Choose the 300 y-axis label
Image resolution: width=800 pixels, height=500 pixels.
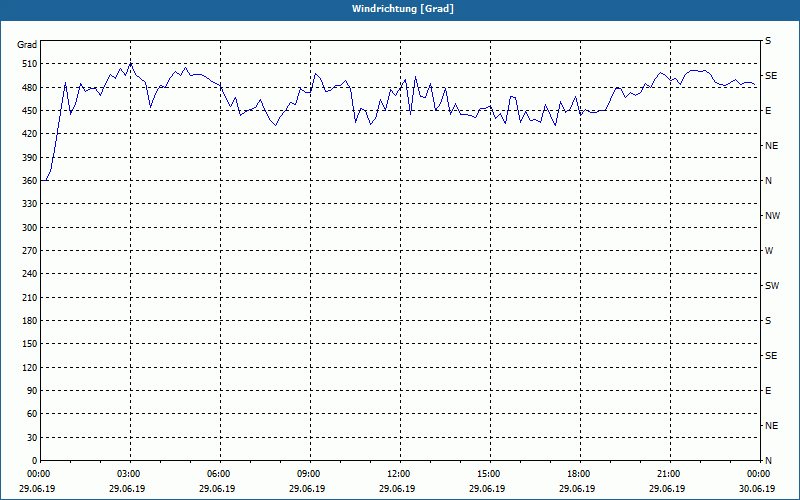(x=30, y=228)
